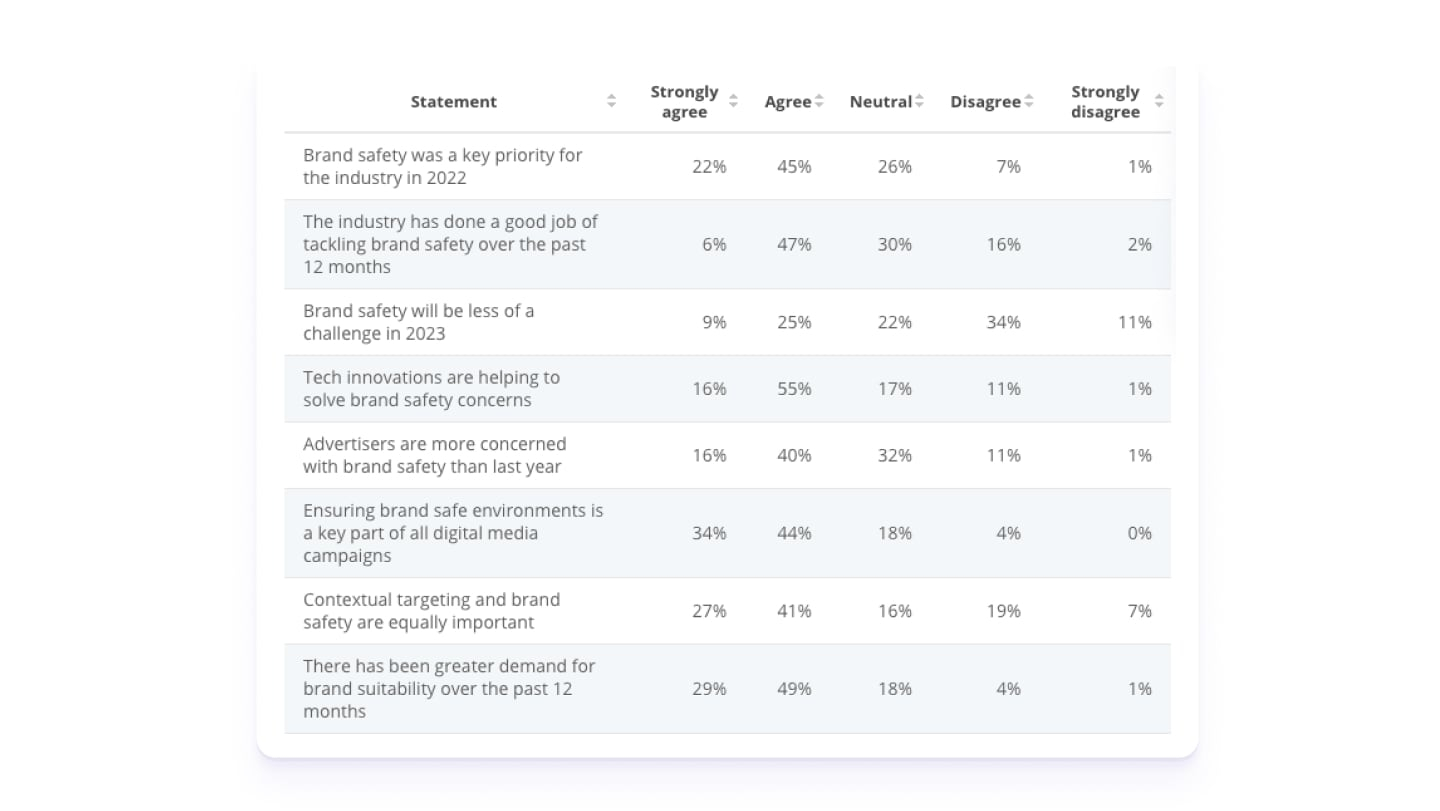Image resolution: width=1440 pixels, height=811 pixels.
Task: Click the 55% Agree cell for tech innovations
Action: (x=794, y=388)
